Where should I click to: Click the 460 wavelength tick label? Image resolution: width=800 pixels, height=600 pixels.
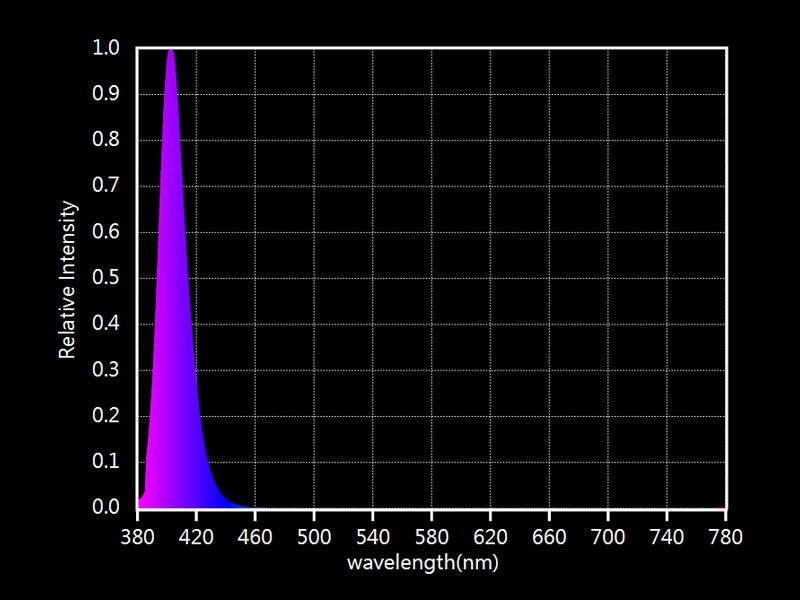[x=255, y=537]
